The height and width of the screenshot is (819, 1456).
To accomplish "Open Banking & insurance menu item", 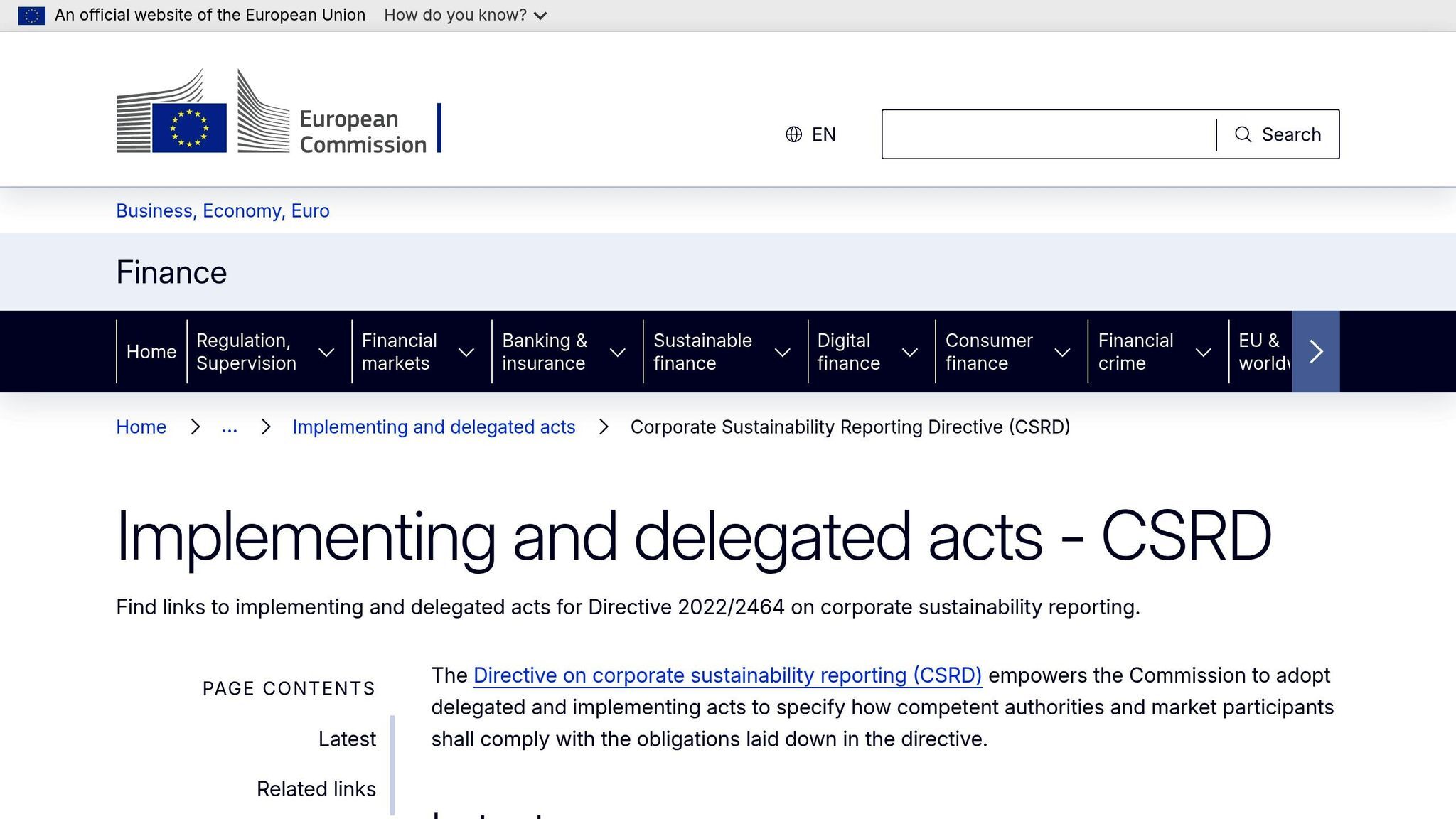I will (x=544, y=352).
